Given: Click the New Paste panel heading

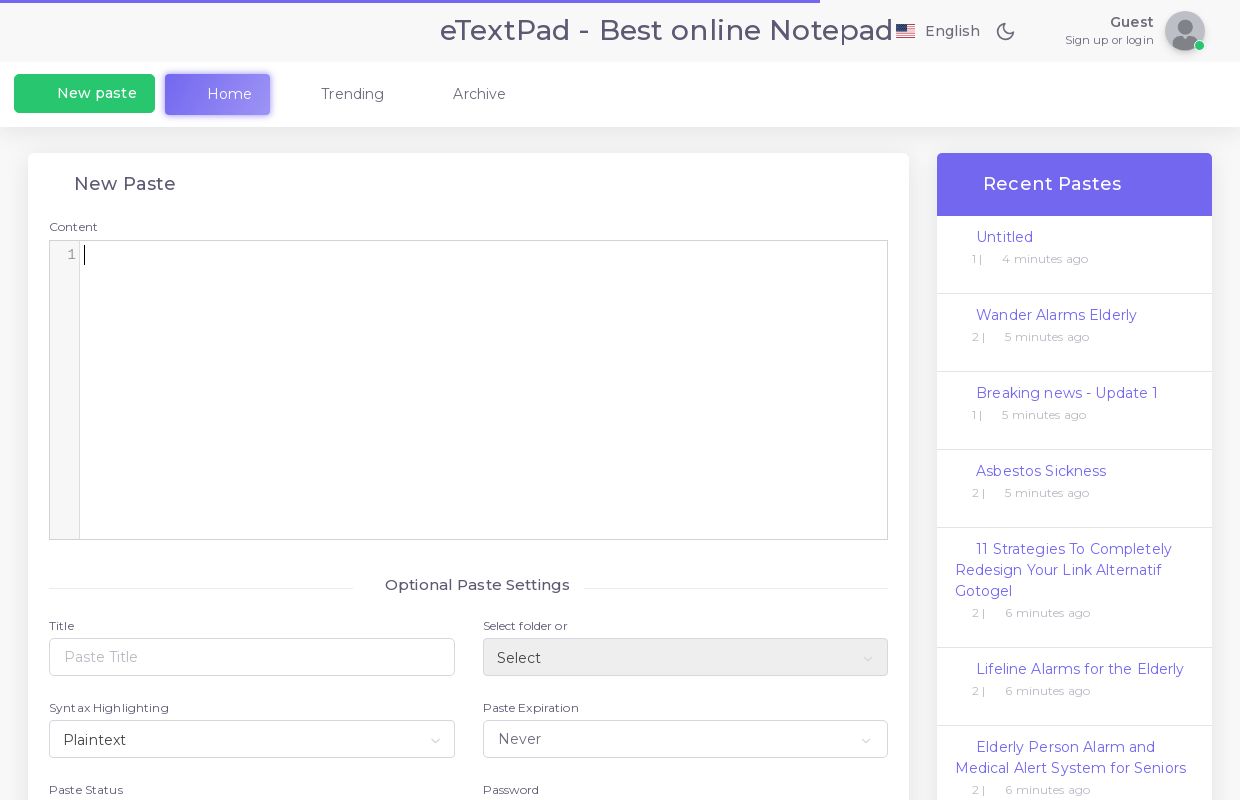Looking at the screenshot, I should click(125, 184).
